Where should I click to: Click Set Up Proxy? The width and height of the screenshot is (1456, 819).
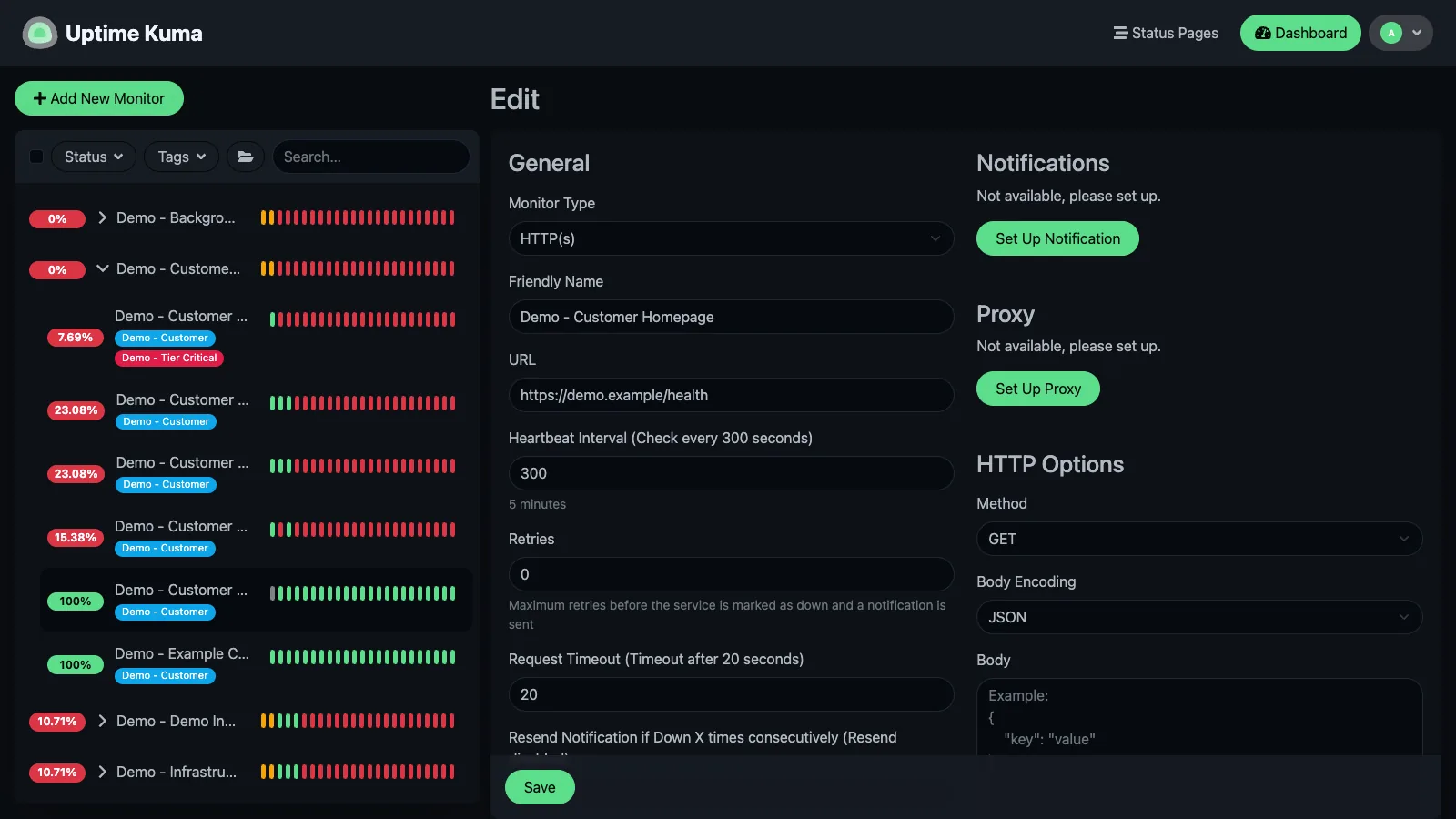1038,389
